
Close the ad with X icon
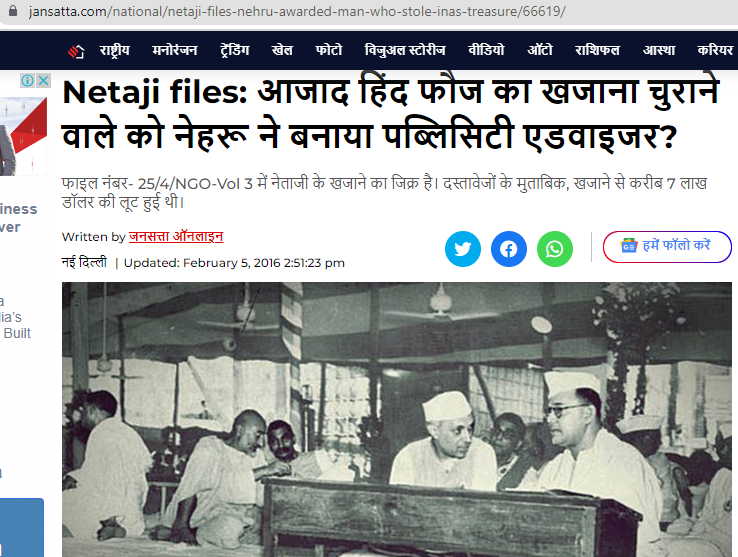43,81
